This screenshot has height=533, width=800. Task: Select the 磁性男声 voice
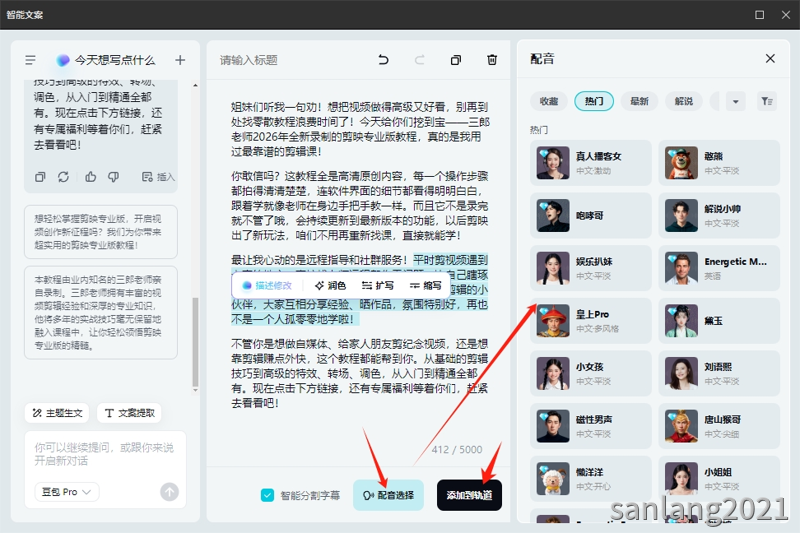591,425
